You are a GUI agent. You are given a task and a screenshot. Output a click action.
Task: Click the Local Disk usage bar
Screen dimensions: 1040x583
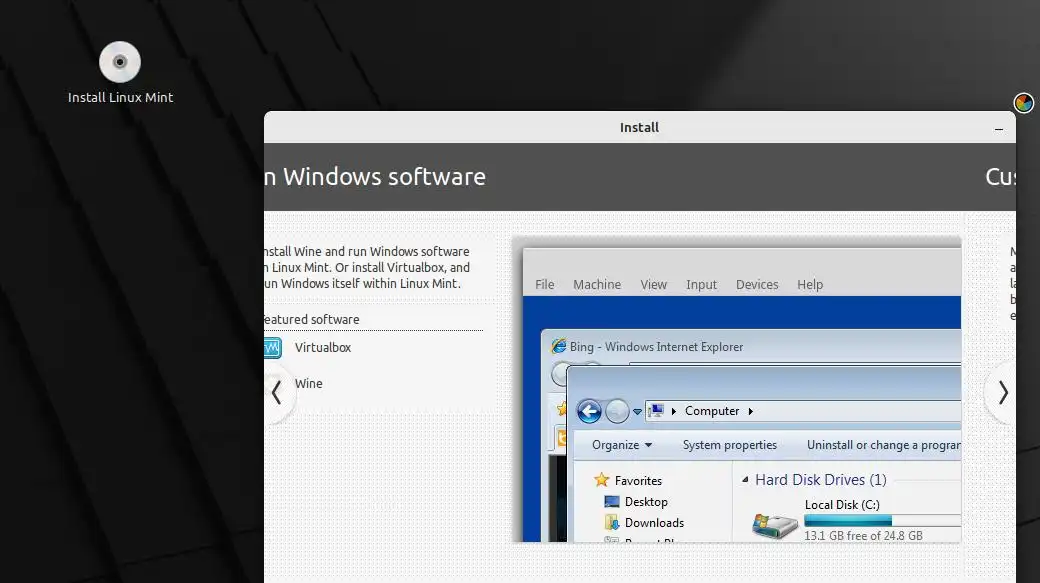tap(882, 521)
